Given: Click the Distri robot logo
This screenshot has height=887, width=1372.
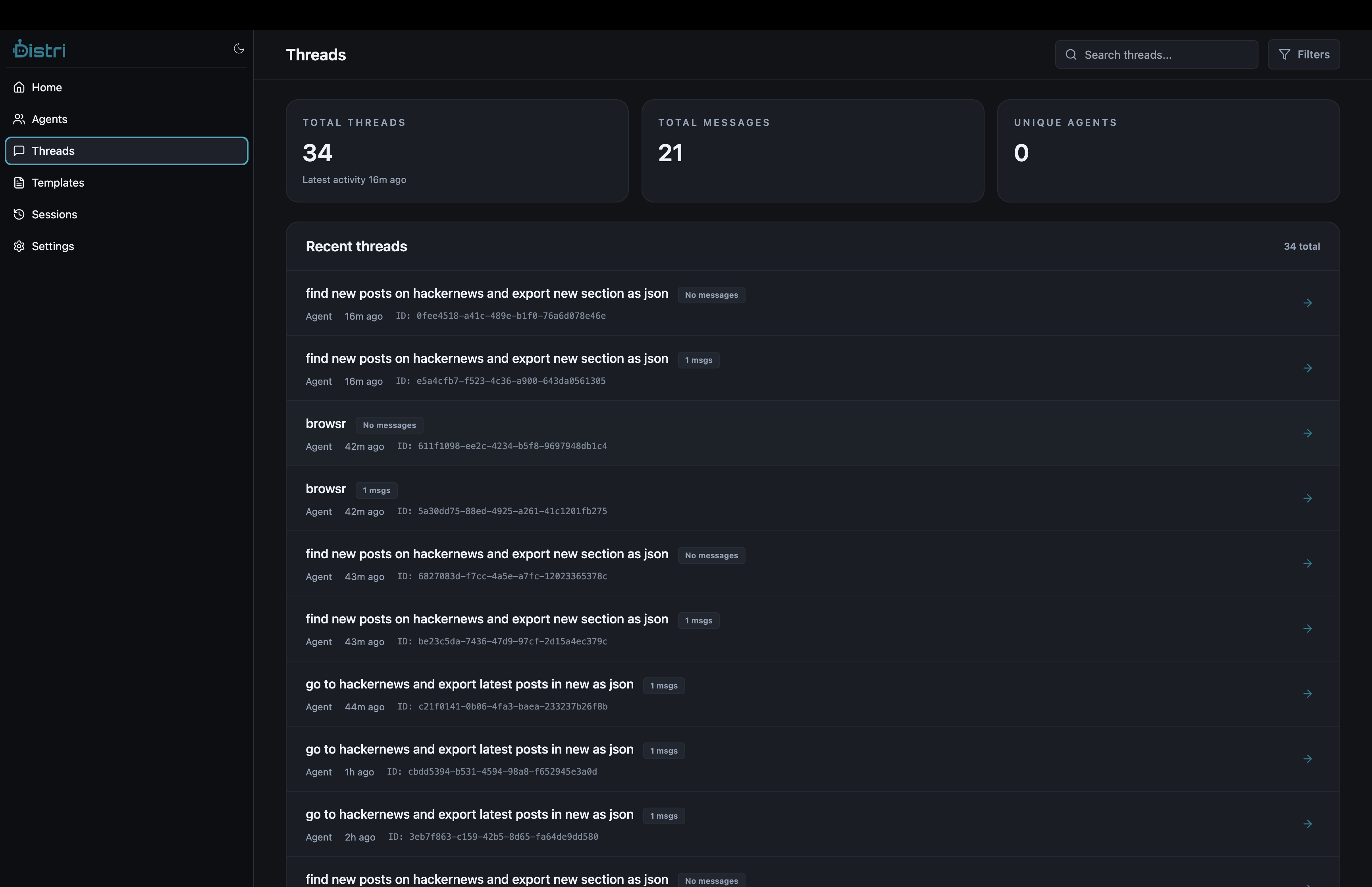Looking at the screenshot, I should (x=39, y=48).
